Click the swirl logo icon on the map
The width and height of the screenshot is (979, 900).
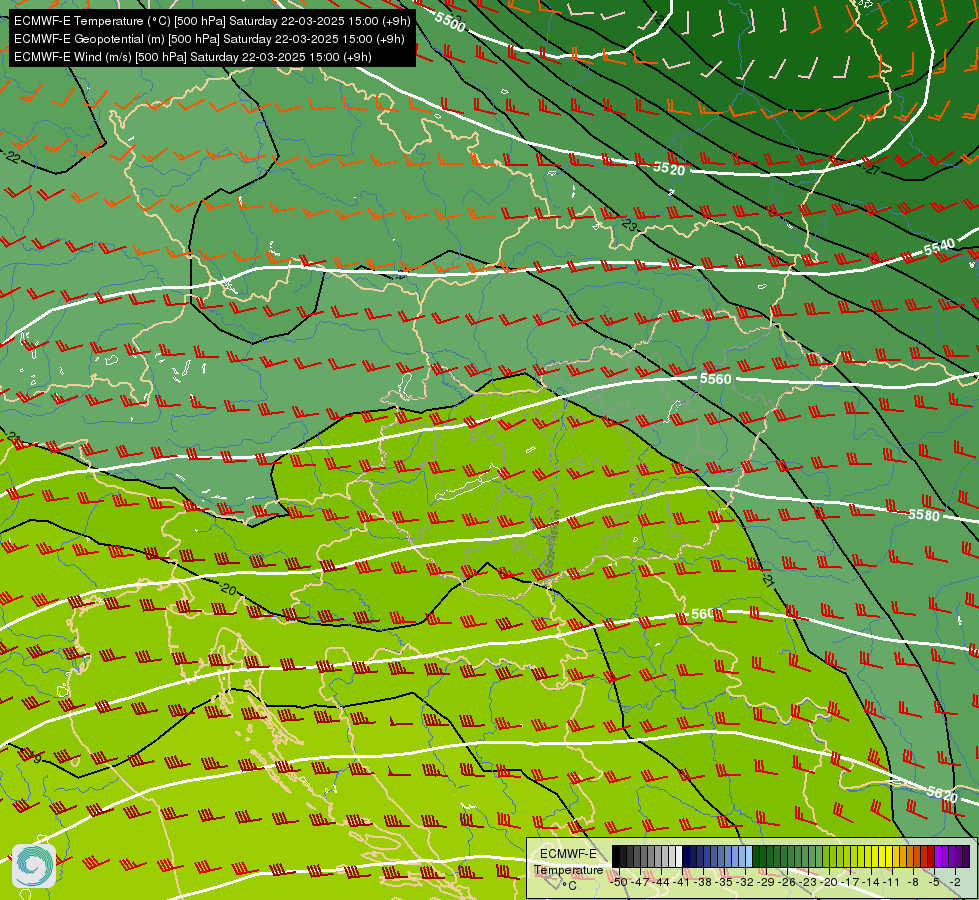pos(34,866)
